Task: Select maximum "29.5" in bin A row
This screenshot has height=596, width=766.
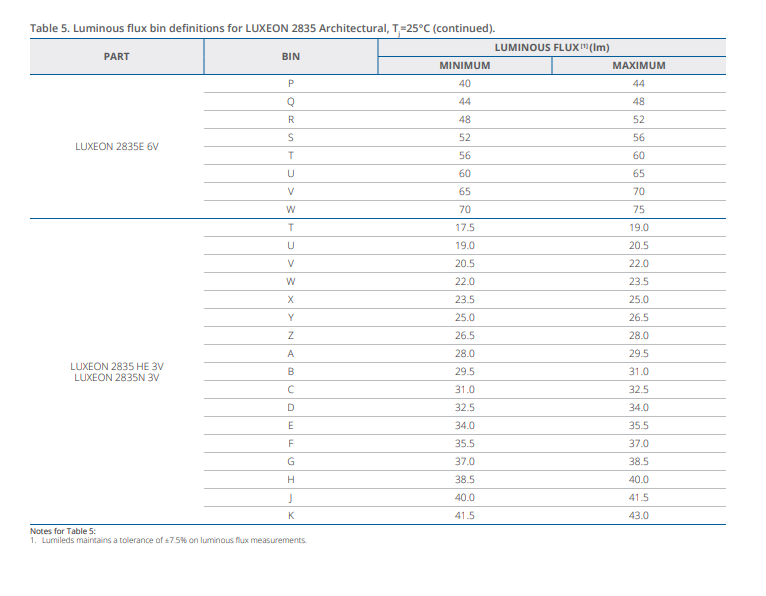Action: tap(638, 354)
